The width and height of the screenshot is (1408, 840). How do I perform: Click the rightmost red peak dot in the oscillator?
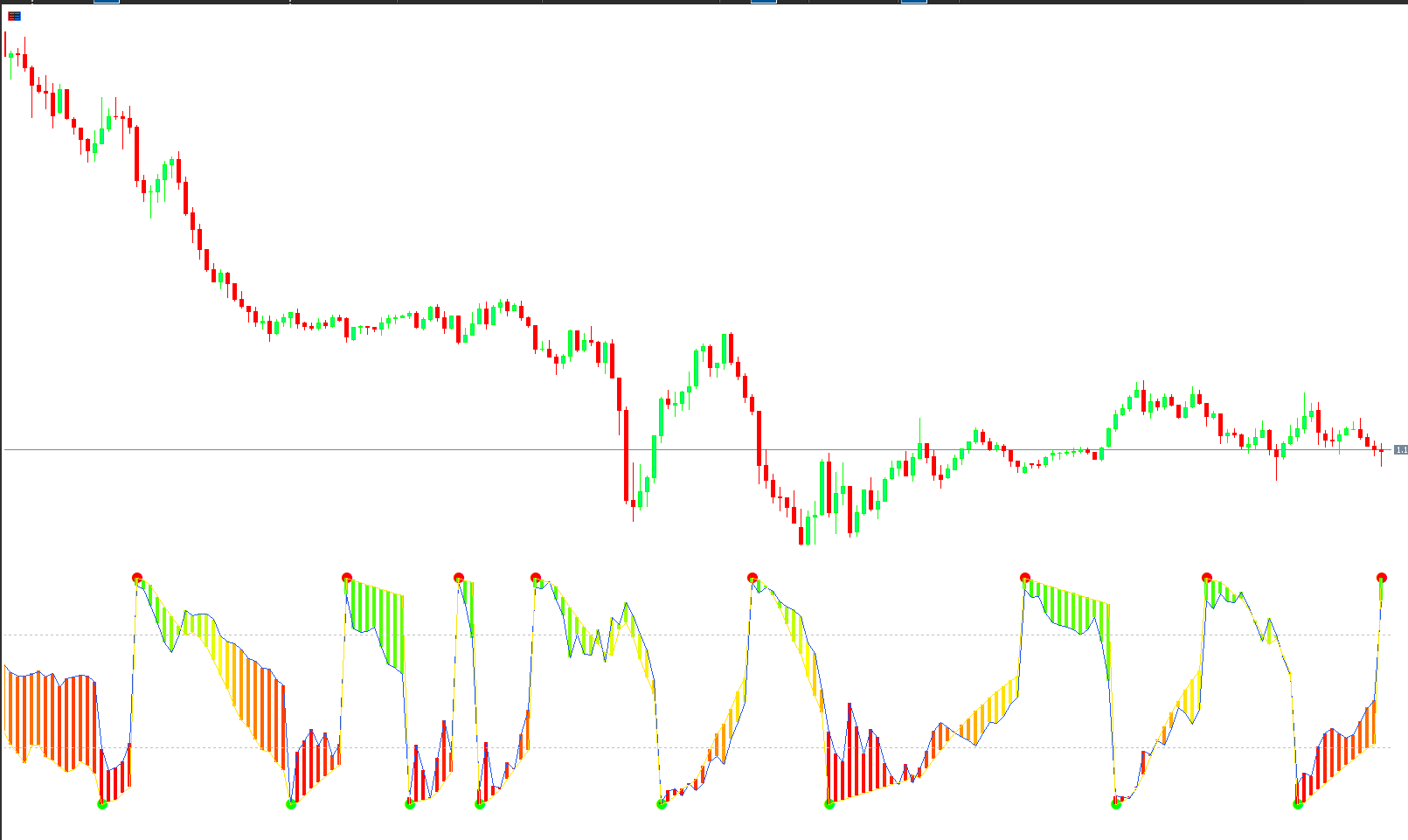pos(1382,578)
